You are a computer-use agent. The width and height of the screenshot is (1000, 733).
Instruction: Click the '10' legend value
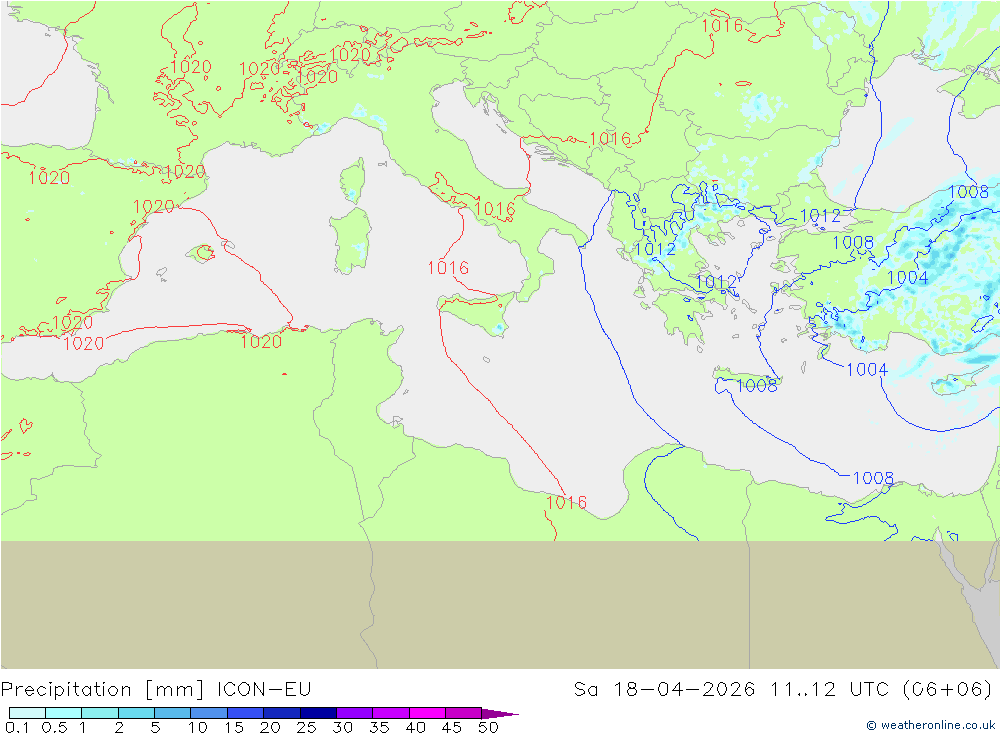[198, 727]
